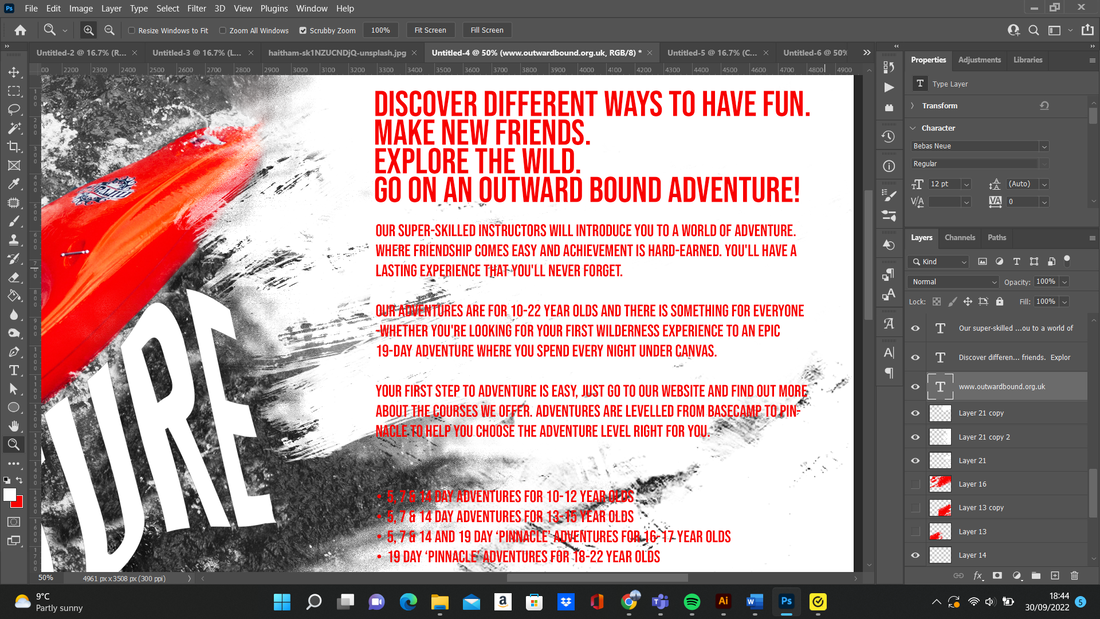Select the Lasso tool

[x=13, y=110]
